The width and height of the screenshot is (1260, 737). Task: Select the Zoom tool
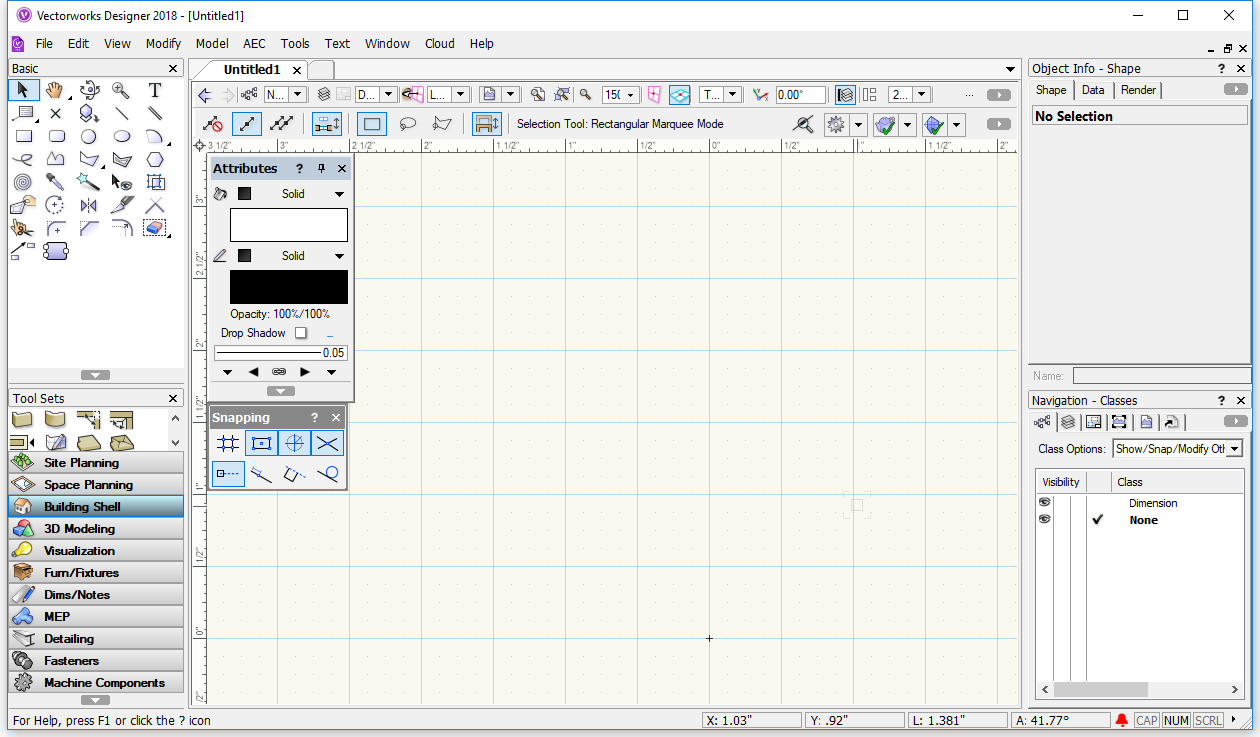pos(121,90)
